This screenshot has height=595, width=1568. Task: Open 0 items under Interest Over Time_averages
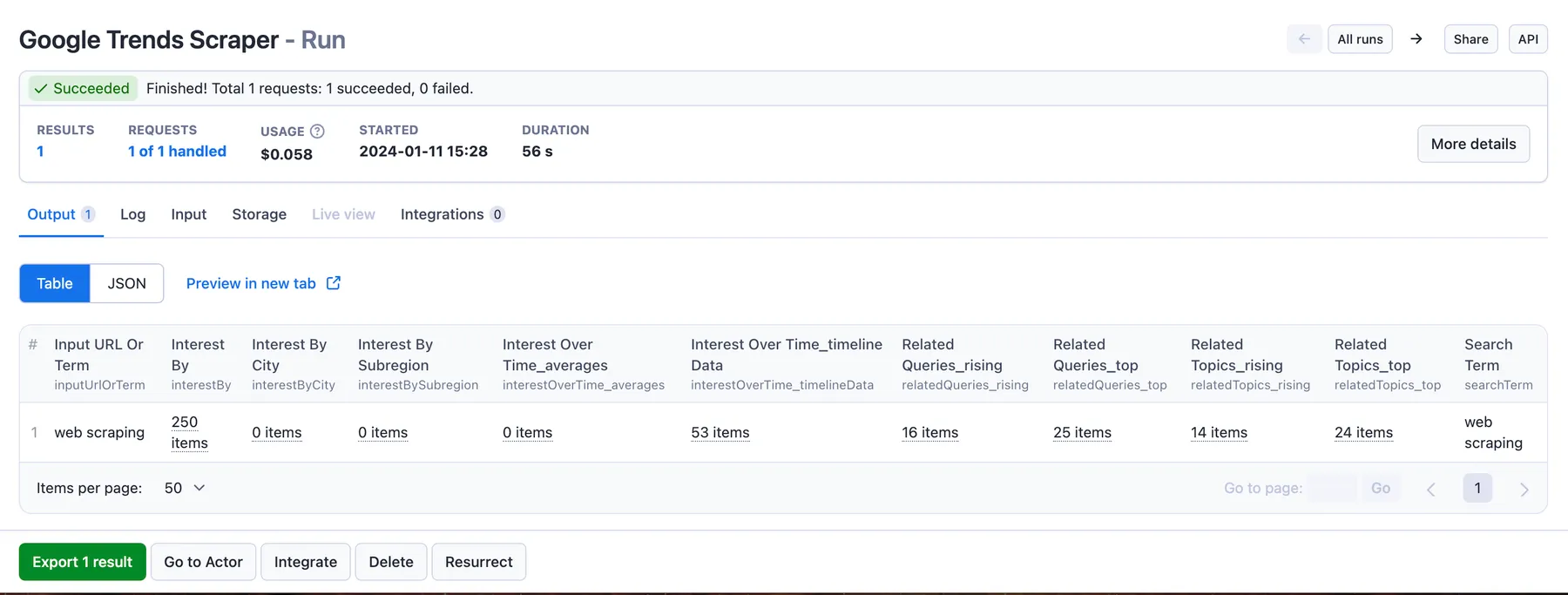click(x=527, y=432)
